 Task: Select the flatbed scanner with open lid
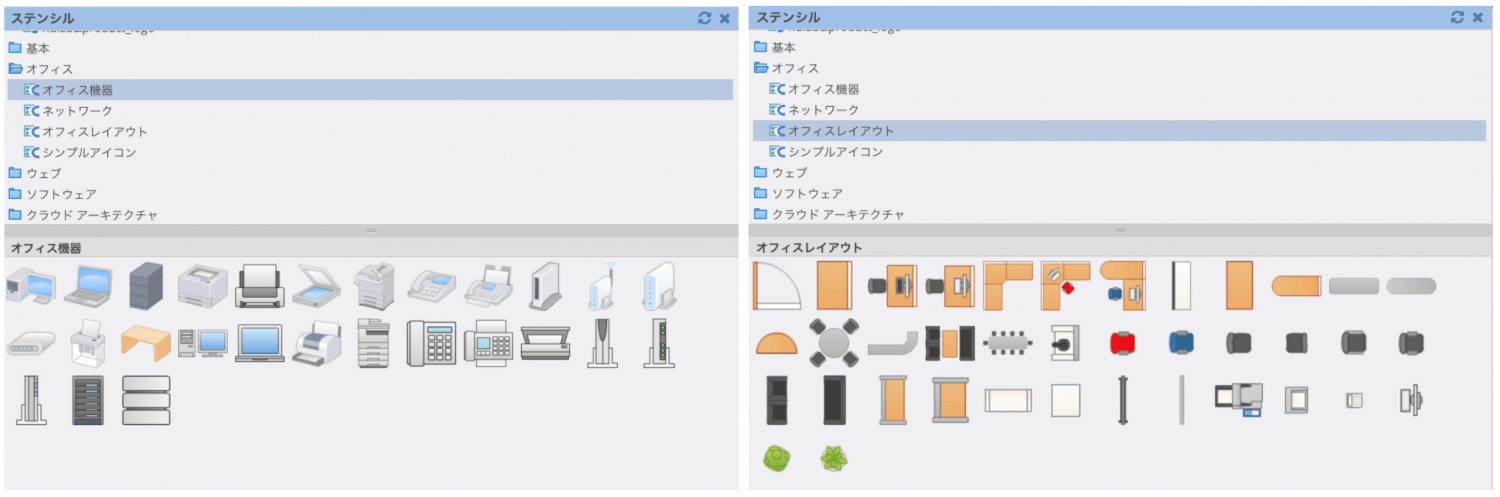click(x=317, y=286)
